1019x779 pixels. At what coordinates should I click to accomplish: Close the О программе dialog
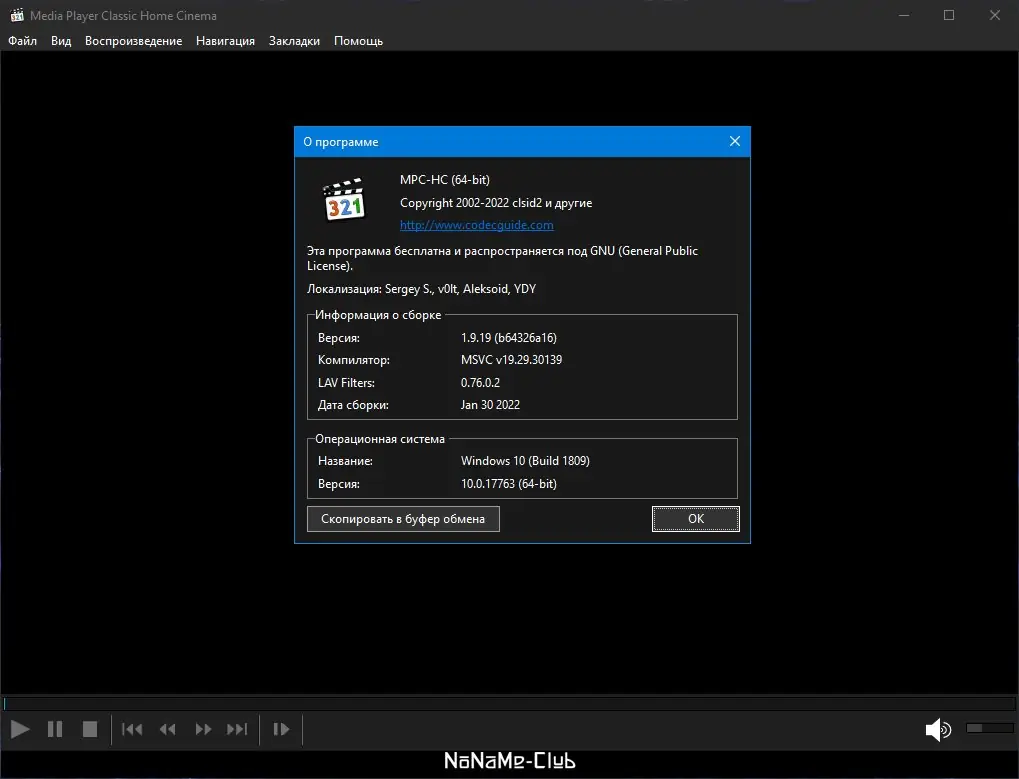734,141
